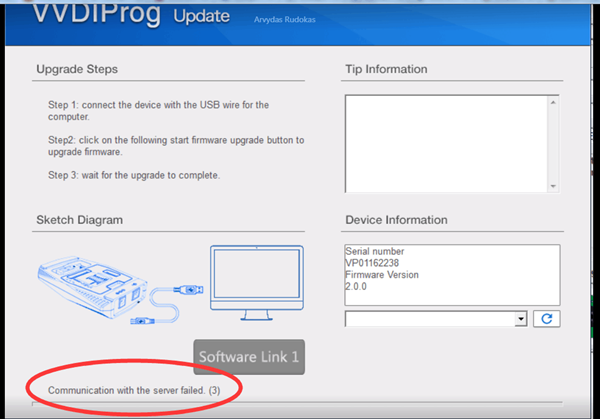Screen dimensions: 600x419
Task: Click inside the Tip Information text area
Action: (x=447, y=144)
